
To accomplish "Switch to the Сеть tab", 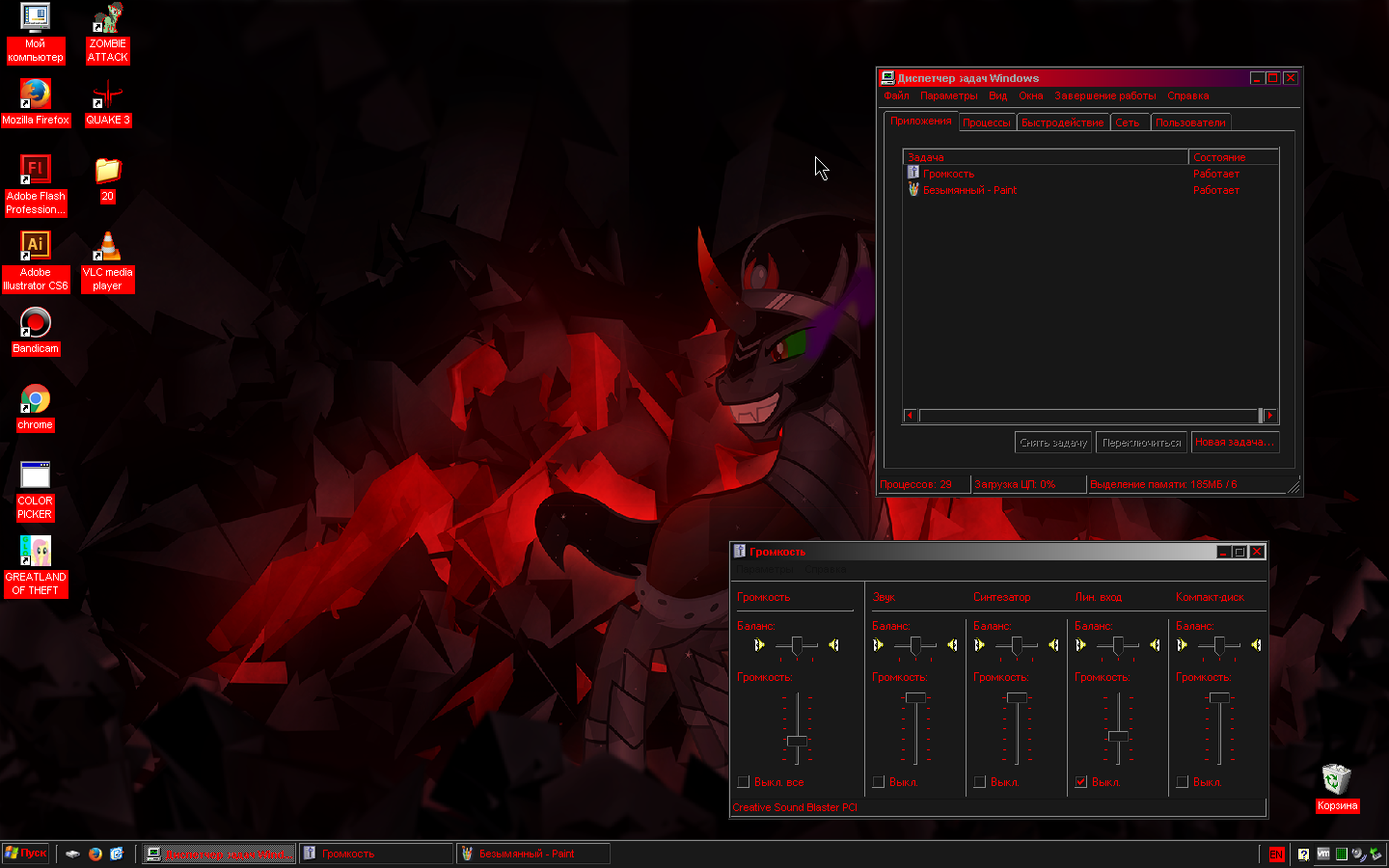I will pos(1128,122).
